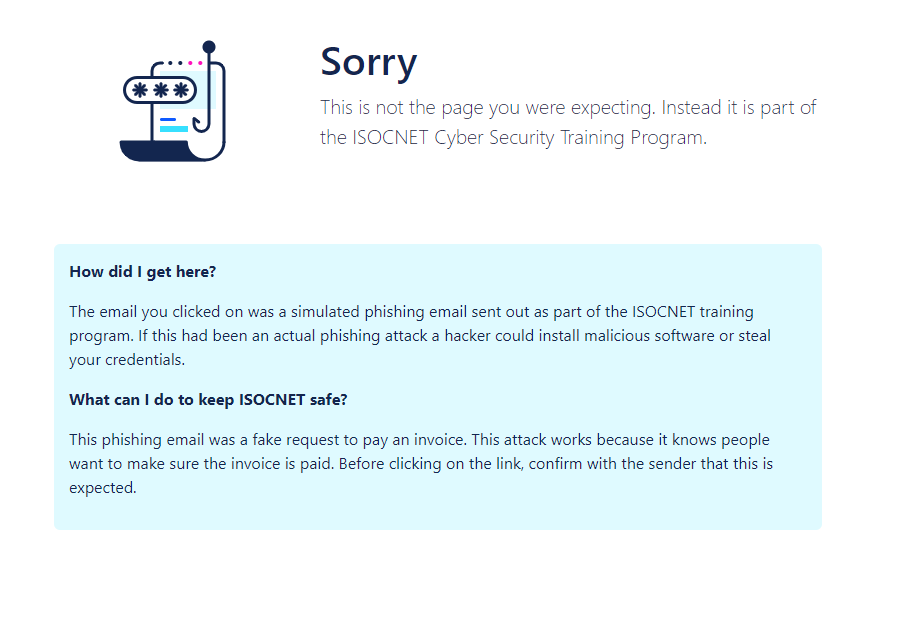Click the "simulated phishing email" sentence
This screenshot has height=638, width=910.
pos(411,312)
